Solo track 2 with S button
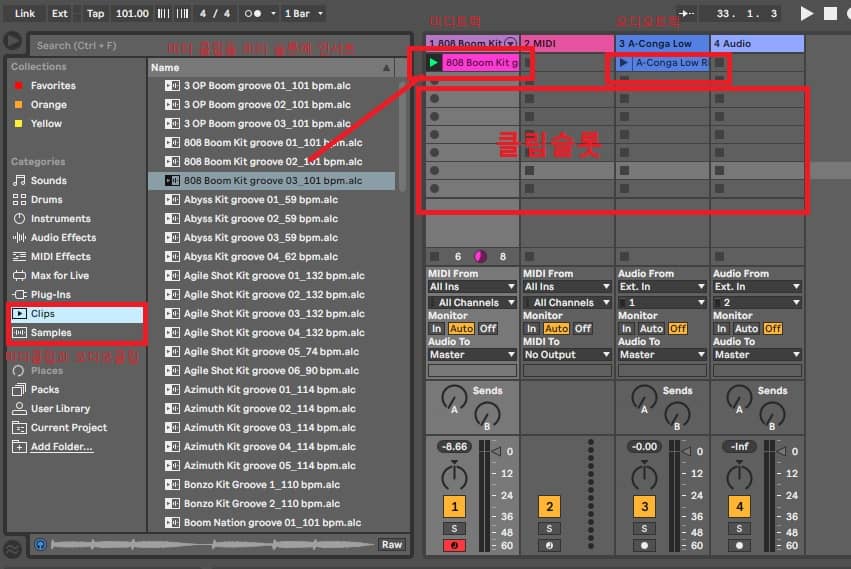 click(549, 528)
